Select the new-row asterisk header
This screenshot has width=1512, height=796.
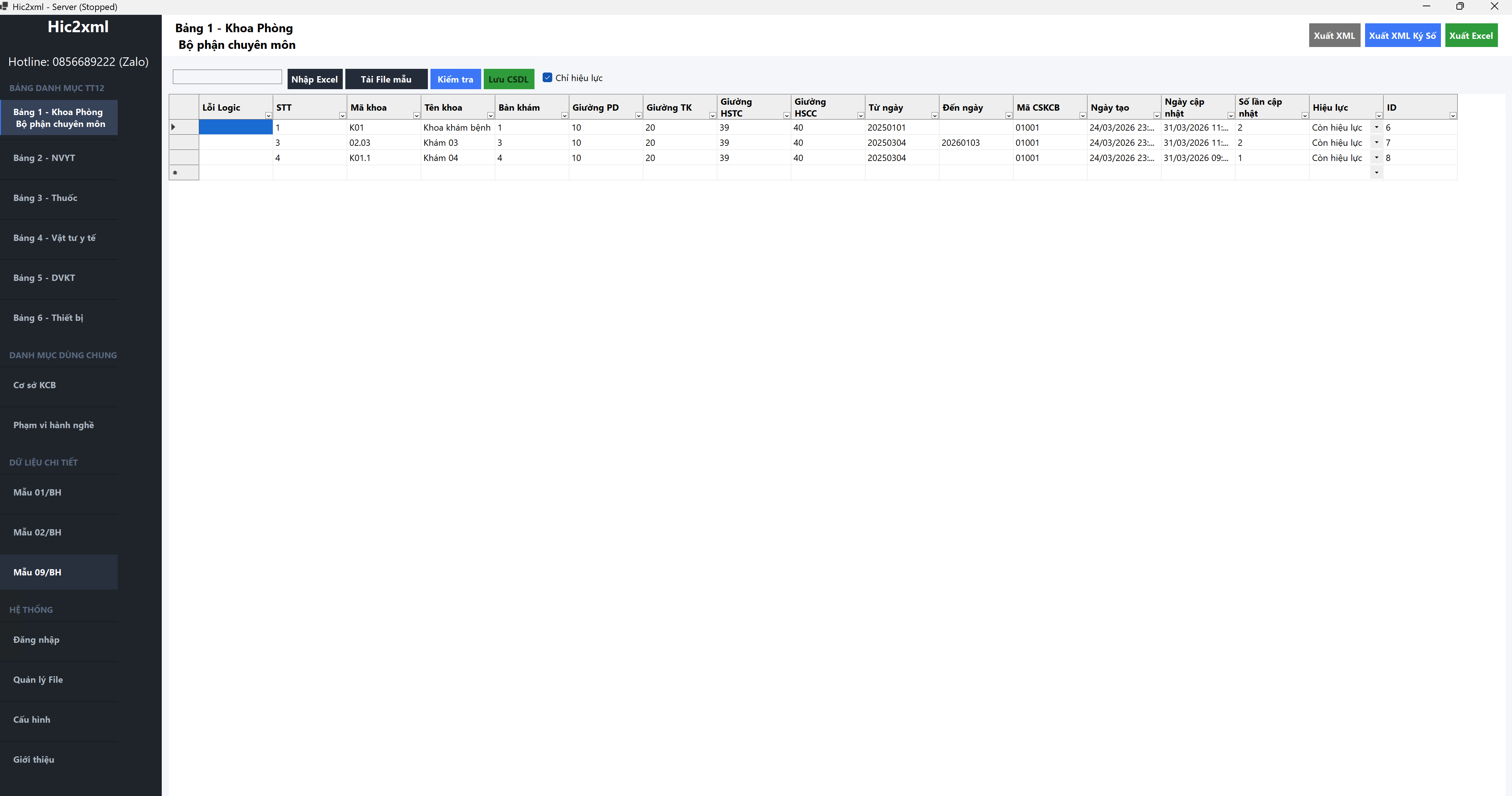click(184, 172)
